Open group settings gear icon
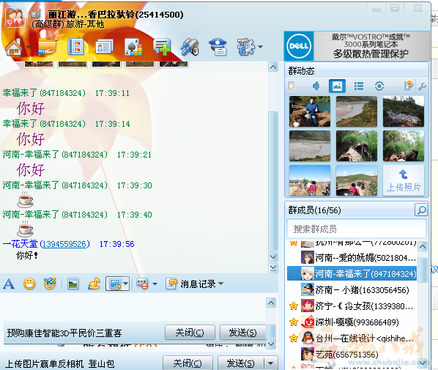This screenshot has width=438, height=370. (x=246, y=47)
